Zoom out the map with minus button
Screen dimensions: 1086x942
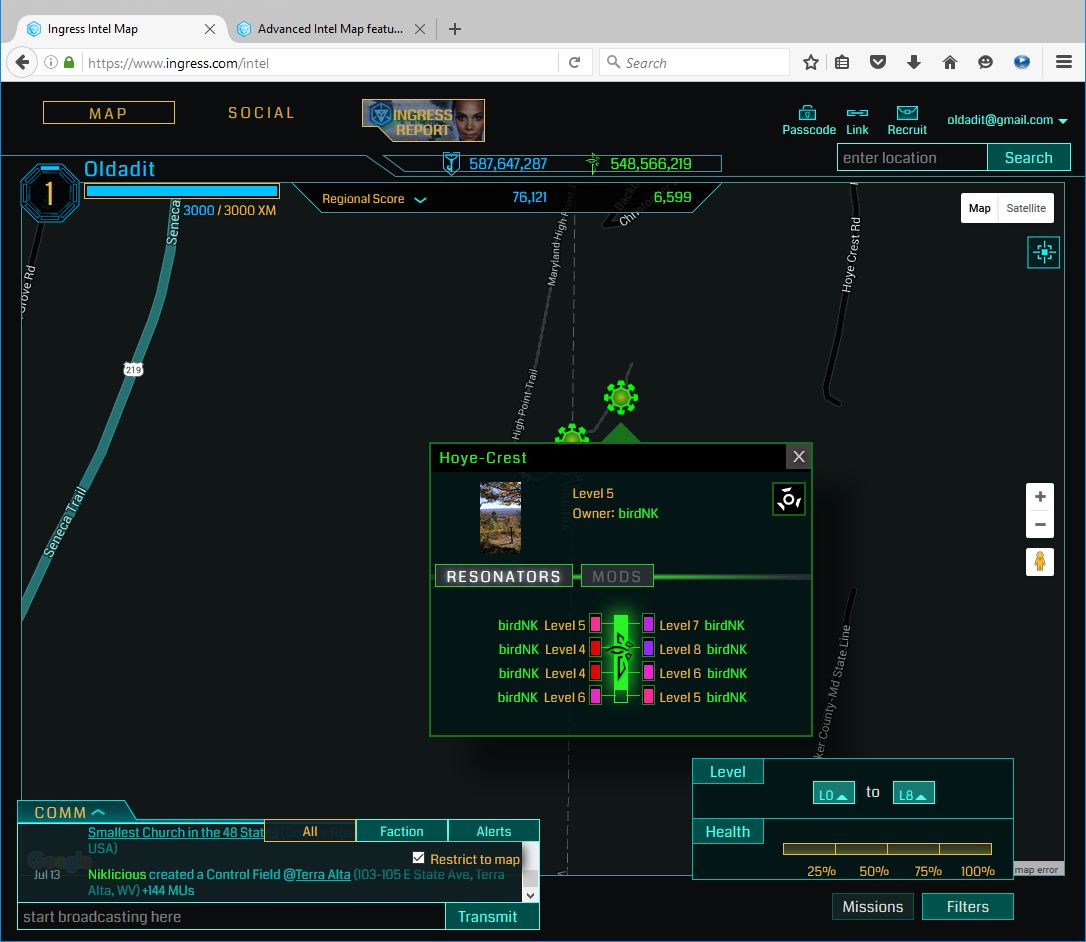pos(1040,524)
